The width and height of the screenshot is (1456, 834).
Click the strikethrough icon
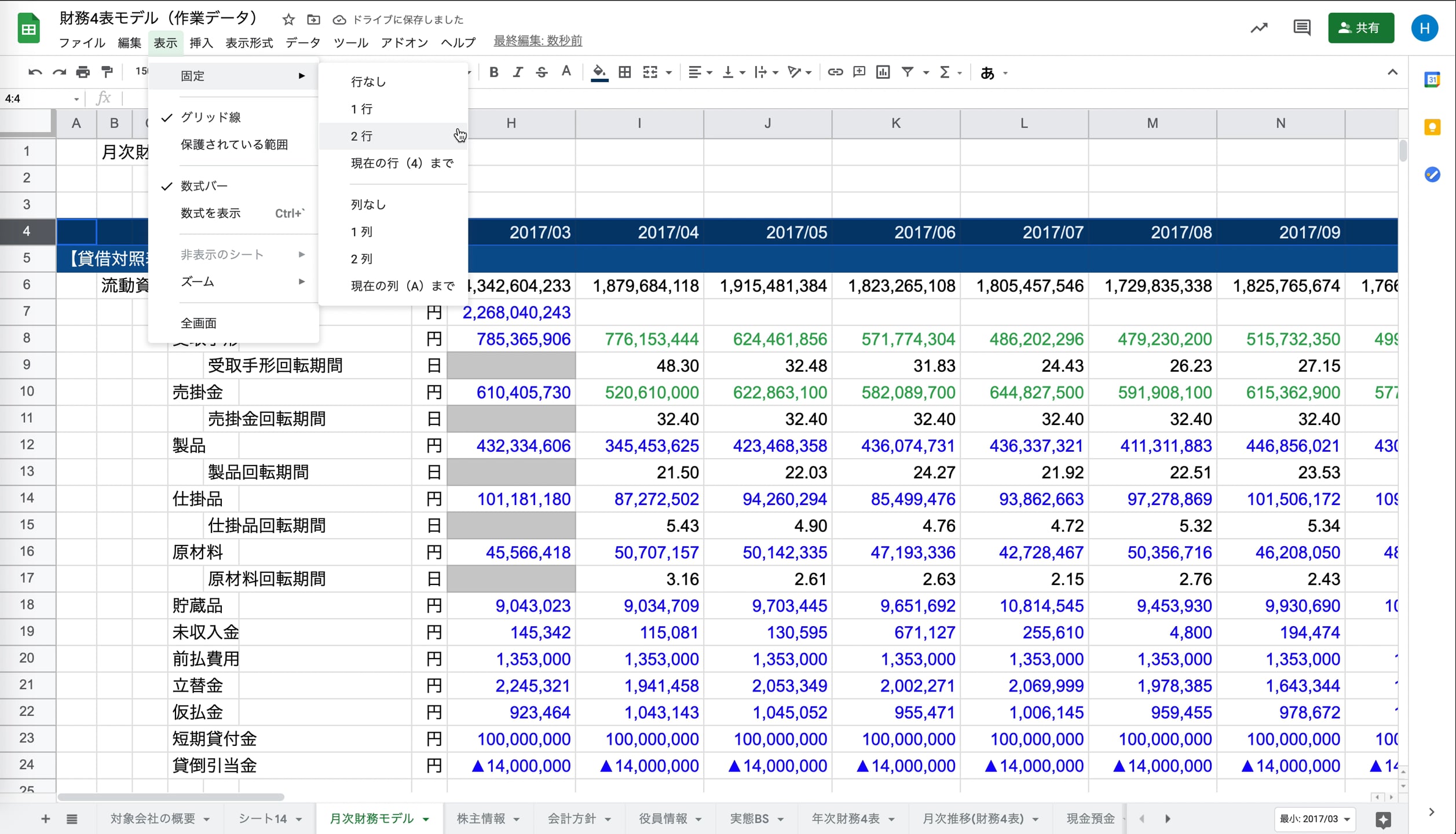542,72
